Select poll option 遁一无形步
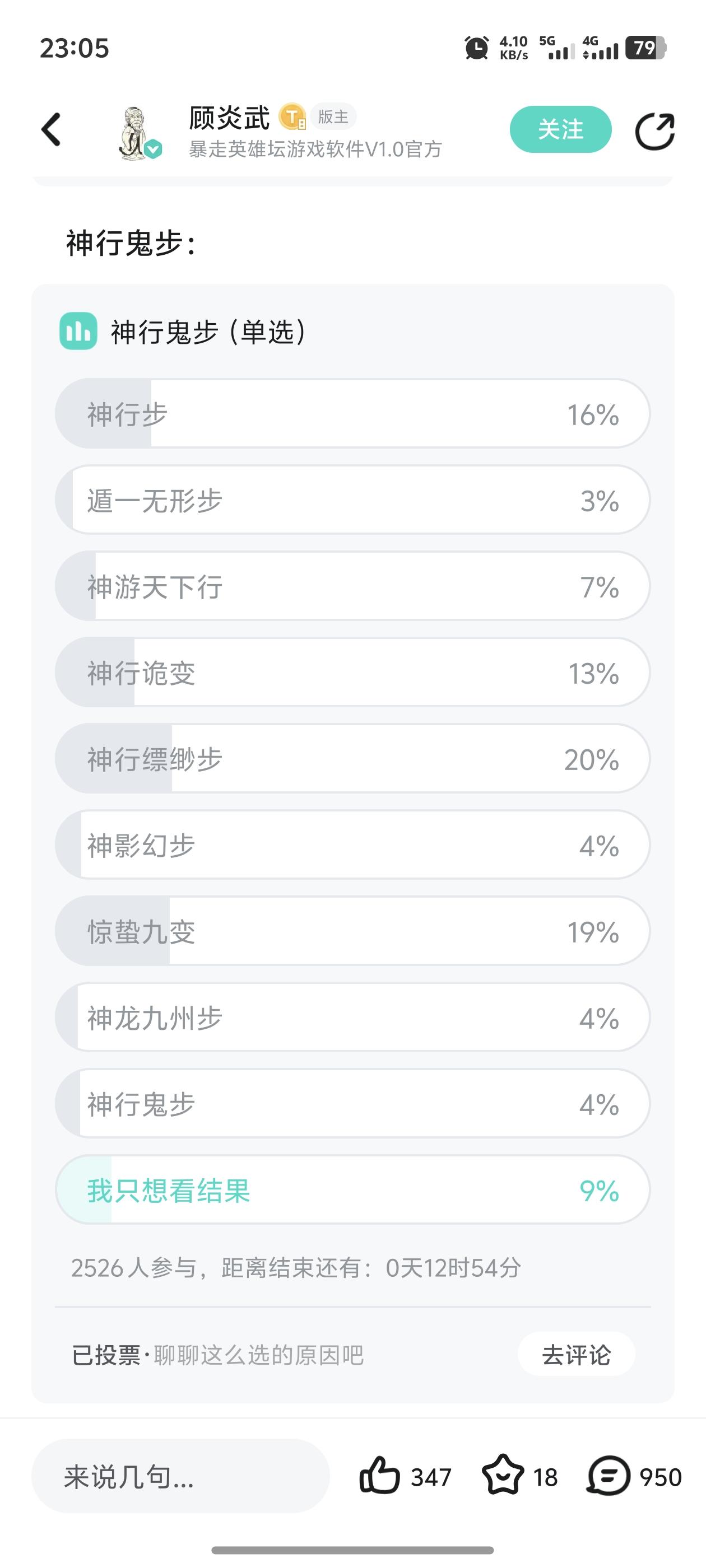706x1568 pixels. [x=352, y=500]
